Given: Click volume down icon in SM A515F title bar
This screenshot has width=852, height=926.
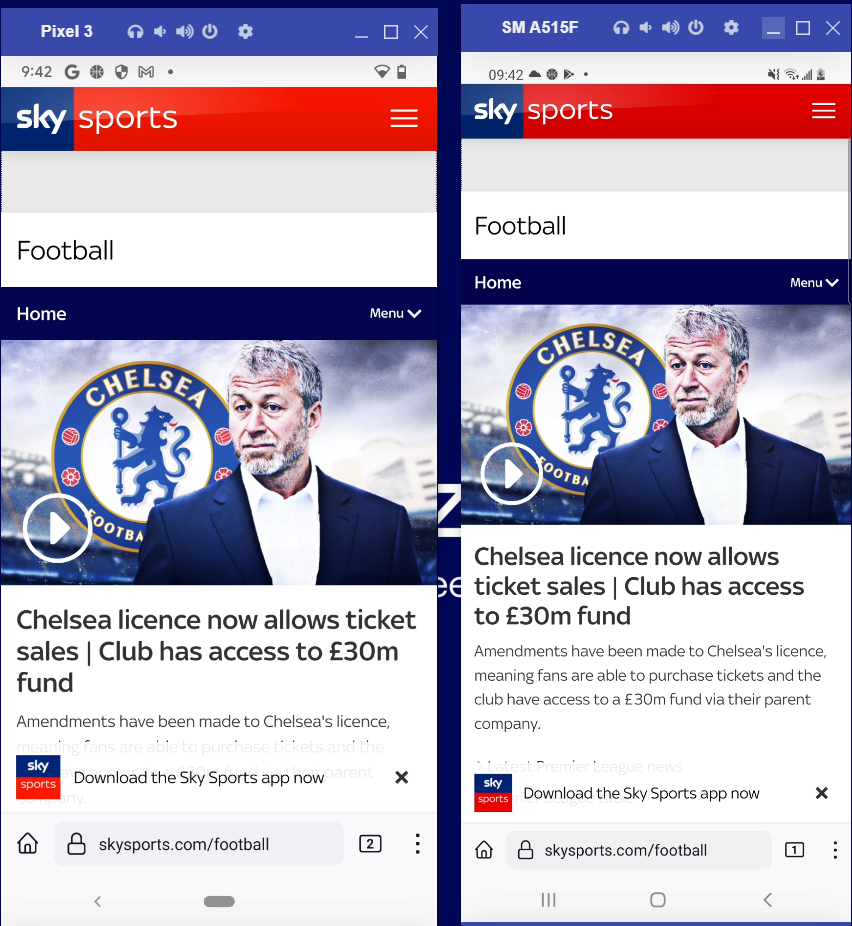Looking at the screenshot, I should [x=646, y=27].
